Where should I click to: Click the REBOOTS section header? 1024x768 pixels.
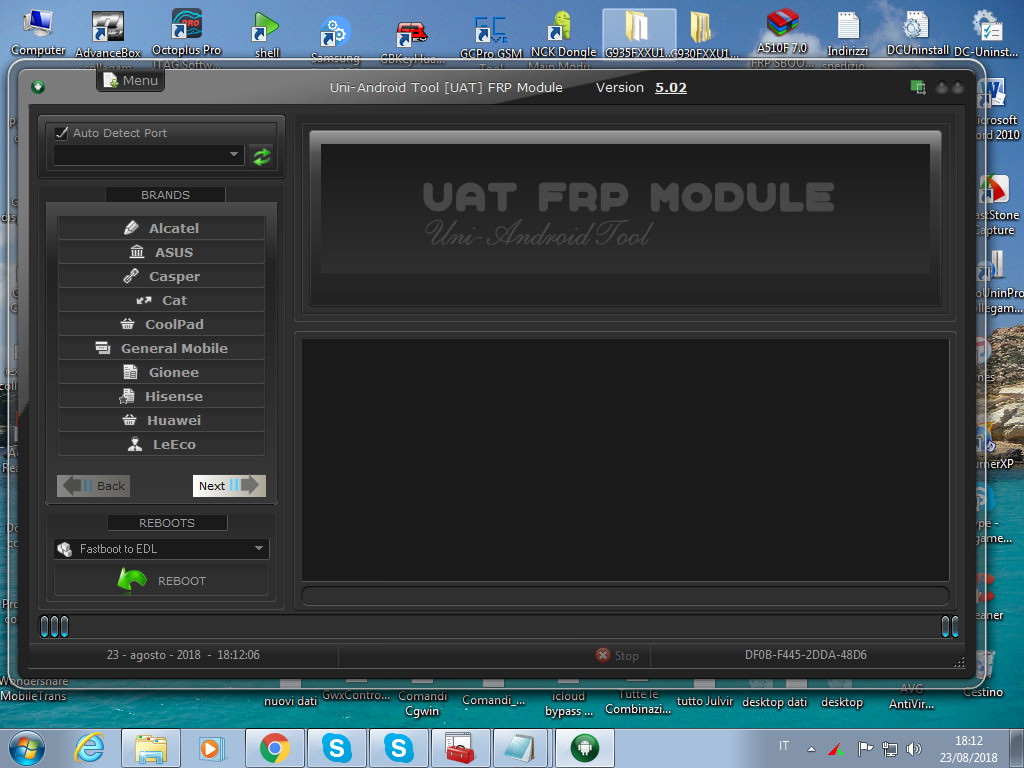(x=167, y=522)
